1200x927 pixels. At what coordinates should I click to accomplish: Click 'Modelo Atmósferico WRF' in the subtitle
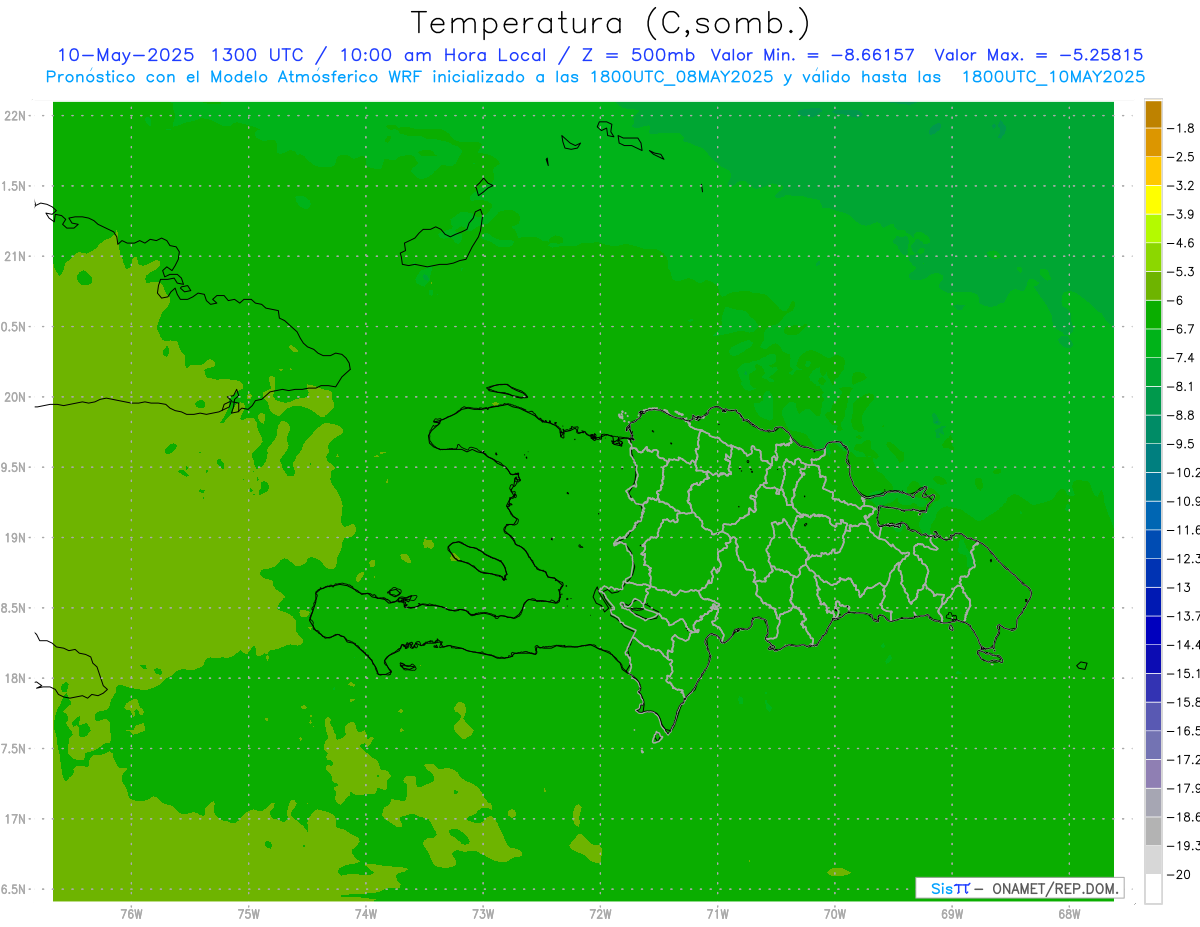point(318,77)
